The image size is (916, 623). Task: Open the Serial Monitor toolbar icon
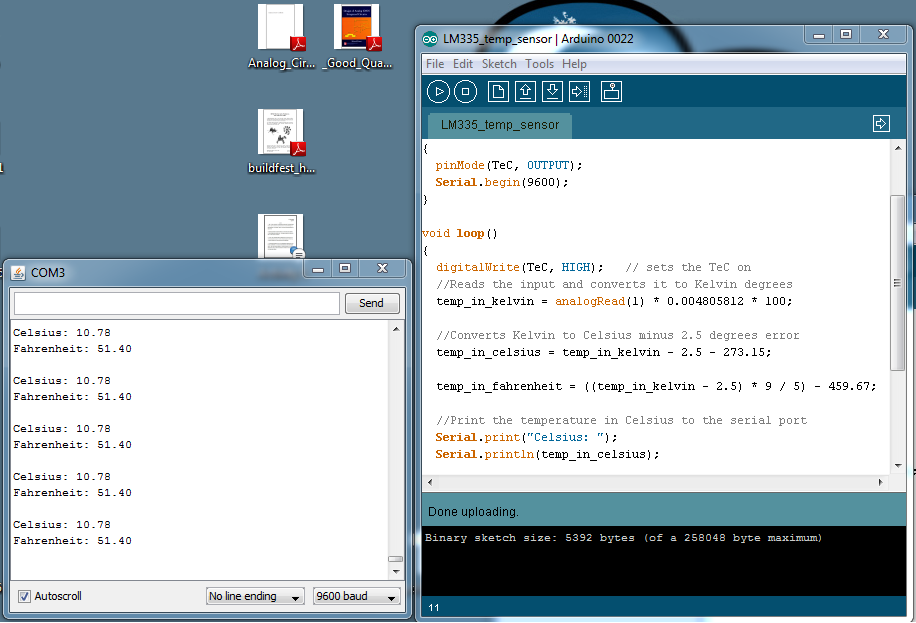(x=612, y=92)
